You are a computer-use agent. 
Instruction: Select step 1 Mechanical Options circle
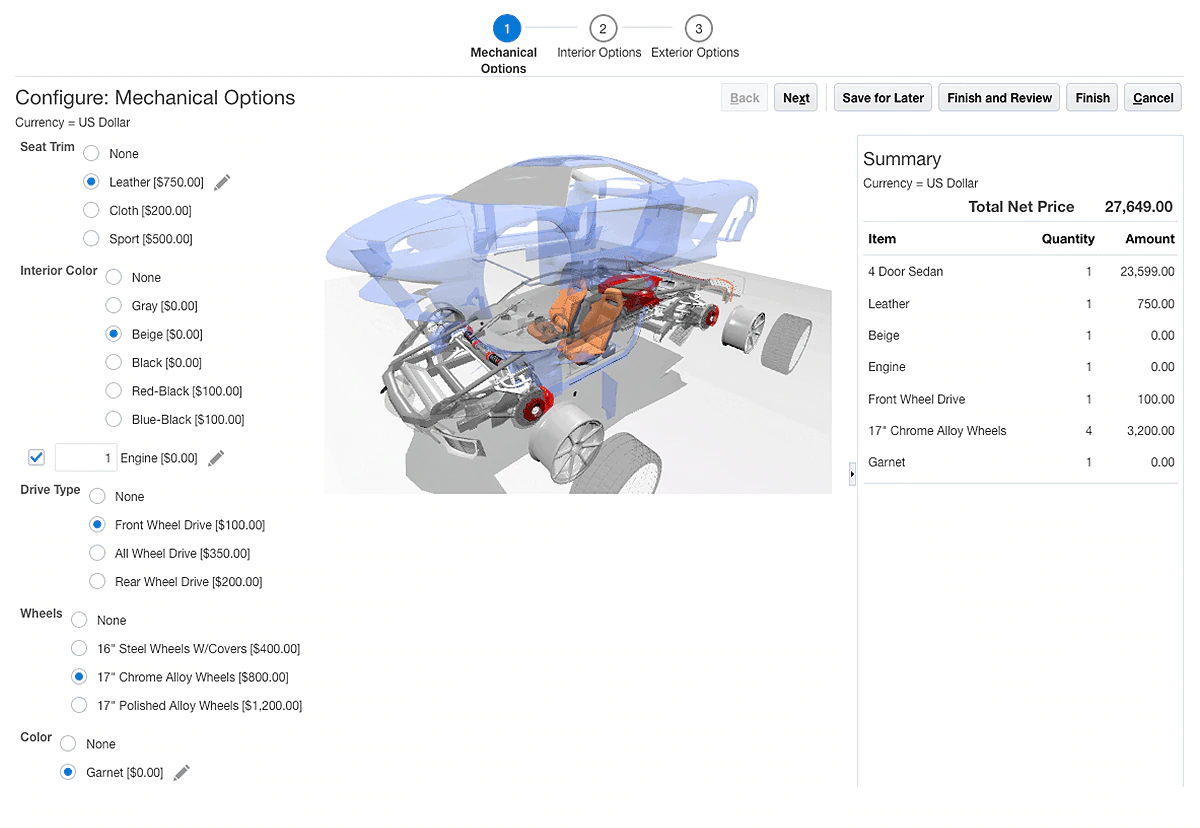click(507, 29)
